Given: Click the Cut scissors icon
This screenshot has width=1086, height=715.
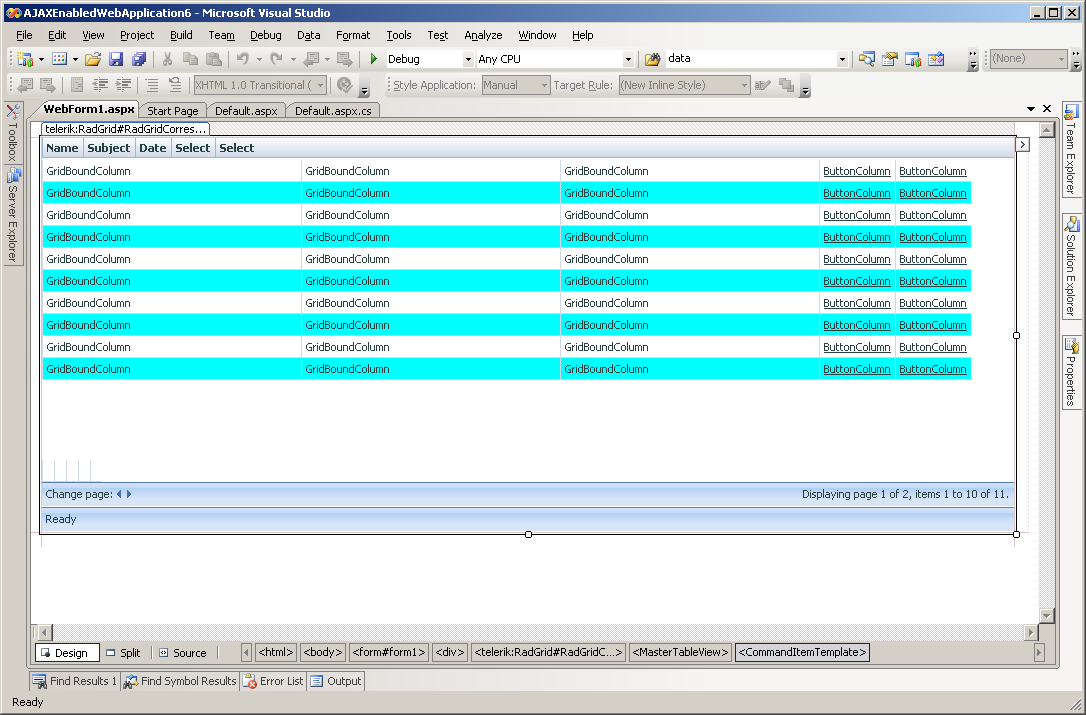Looking at the screenshot, I should [x=167, y=59].
